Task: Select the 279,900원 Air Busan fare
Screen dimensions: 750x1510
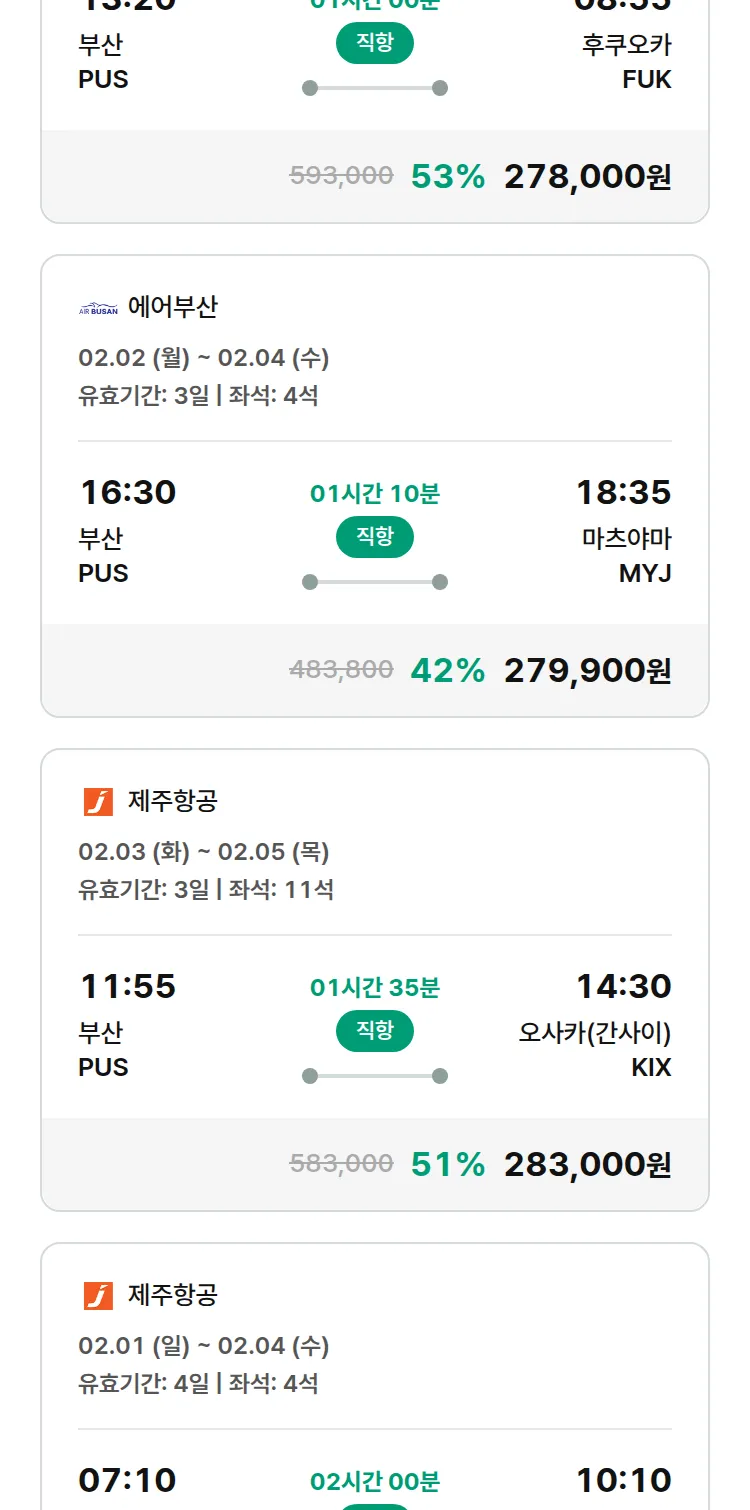Action: (x=587, y=670)
